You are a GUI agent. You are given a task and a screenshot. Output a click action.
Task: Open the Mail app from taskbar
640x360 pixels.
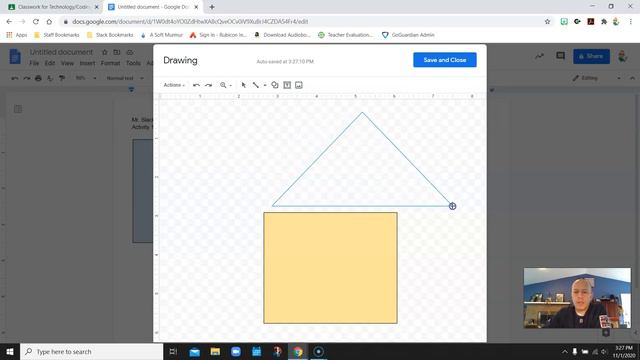(194, 351)
